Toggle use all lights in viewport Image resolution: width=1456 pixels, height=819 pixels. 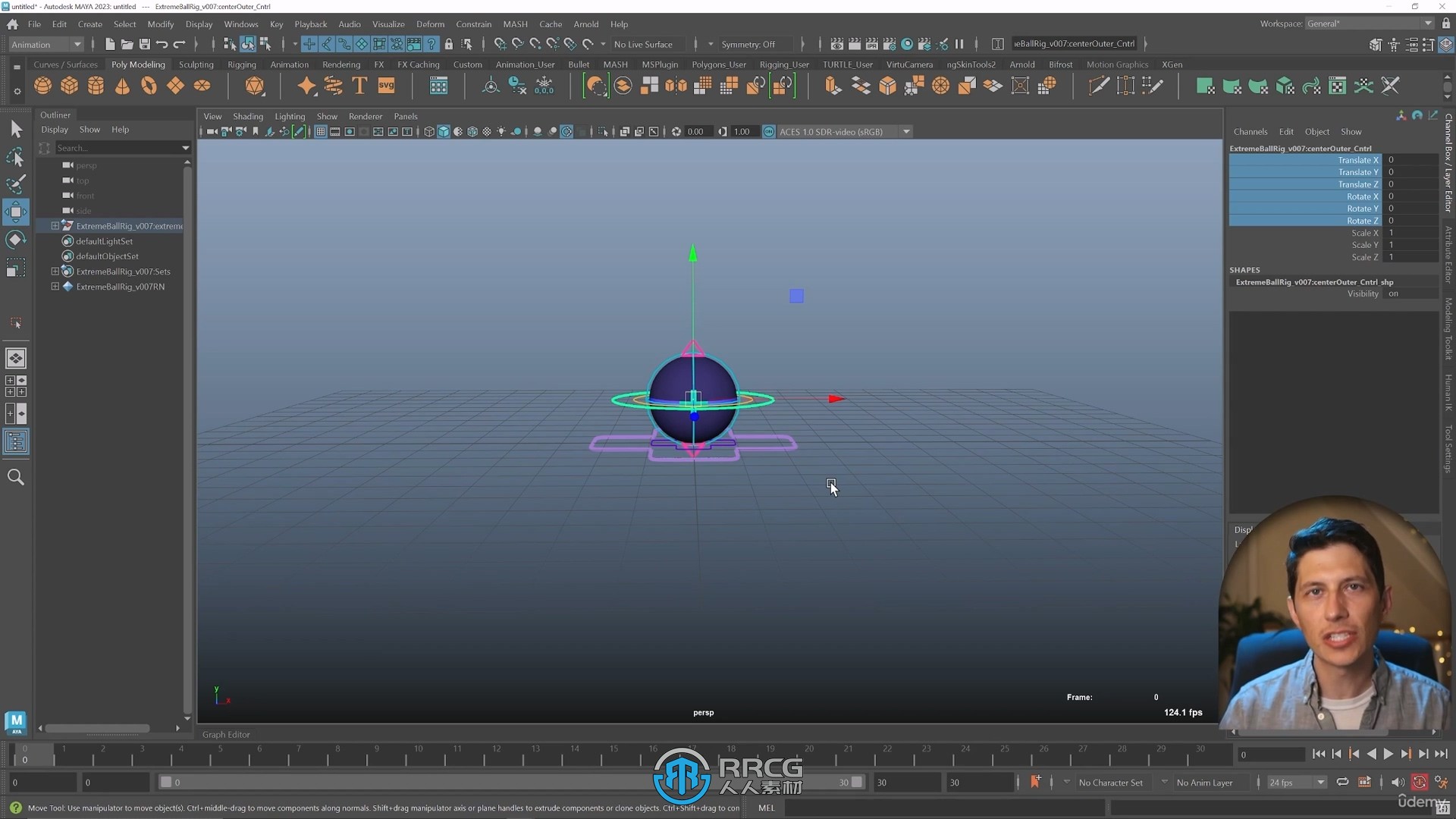pos(501,131)
